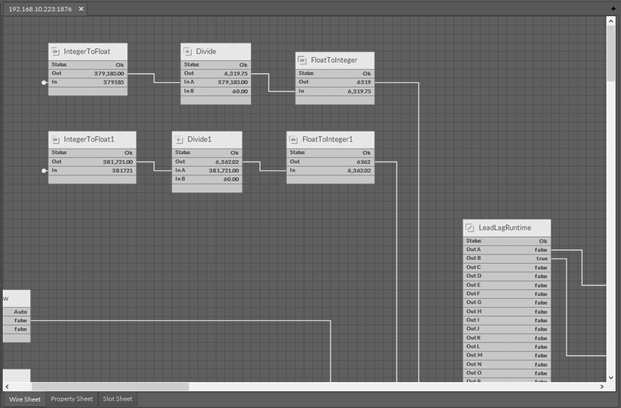This screenshot has width=621, height=408.
Task: Select Out A row in LeadLagRuntime
Action: (x=506, y=249)
